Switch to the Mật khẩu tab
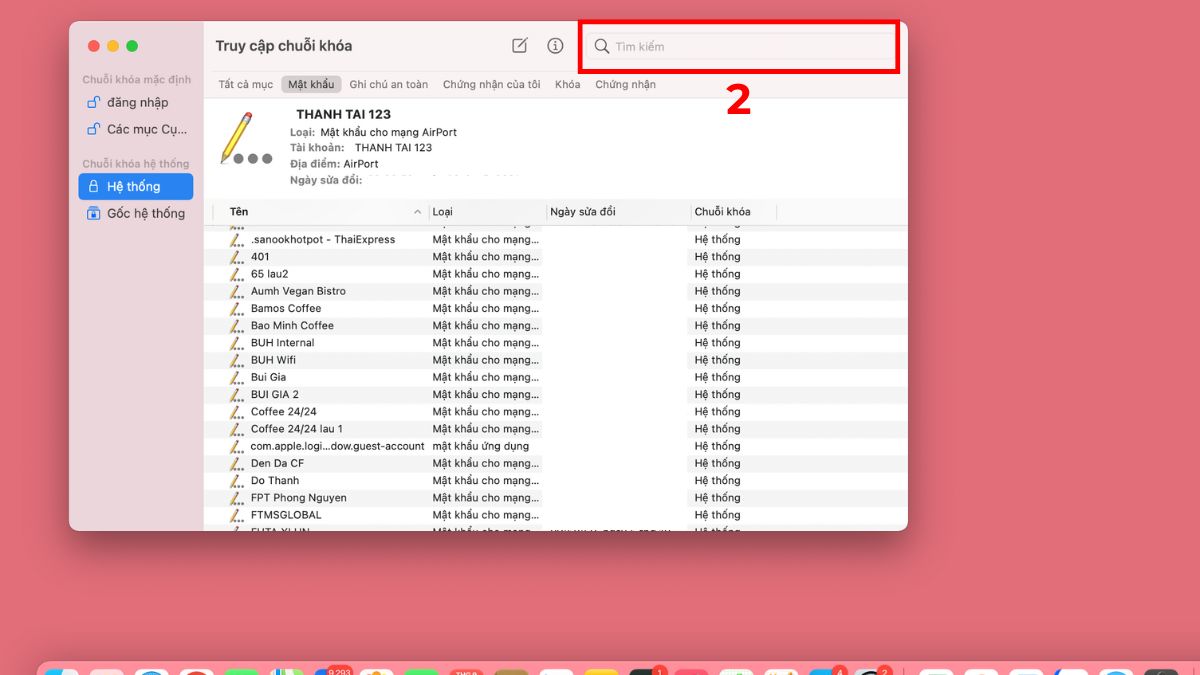This screenshot has height=675, width=1200. 311,85
